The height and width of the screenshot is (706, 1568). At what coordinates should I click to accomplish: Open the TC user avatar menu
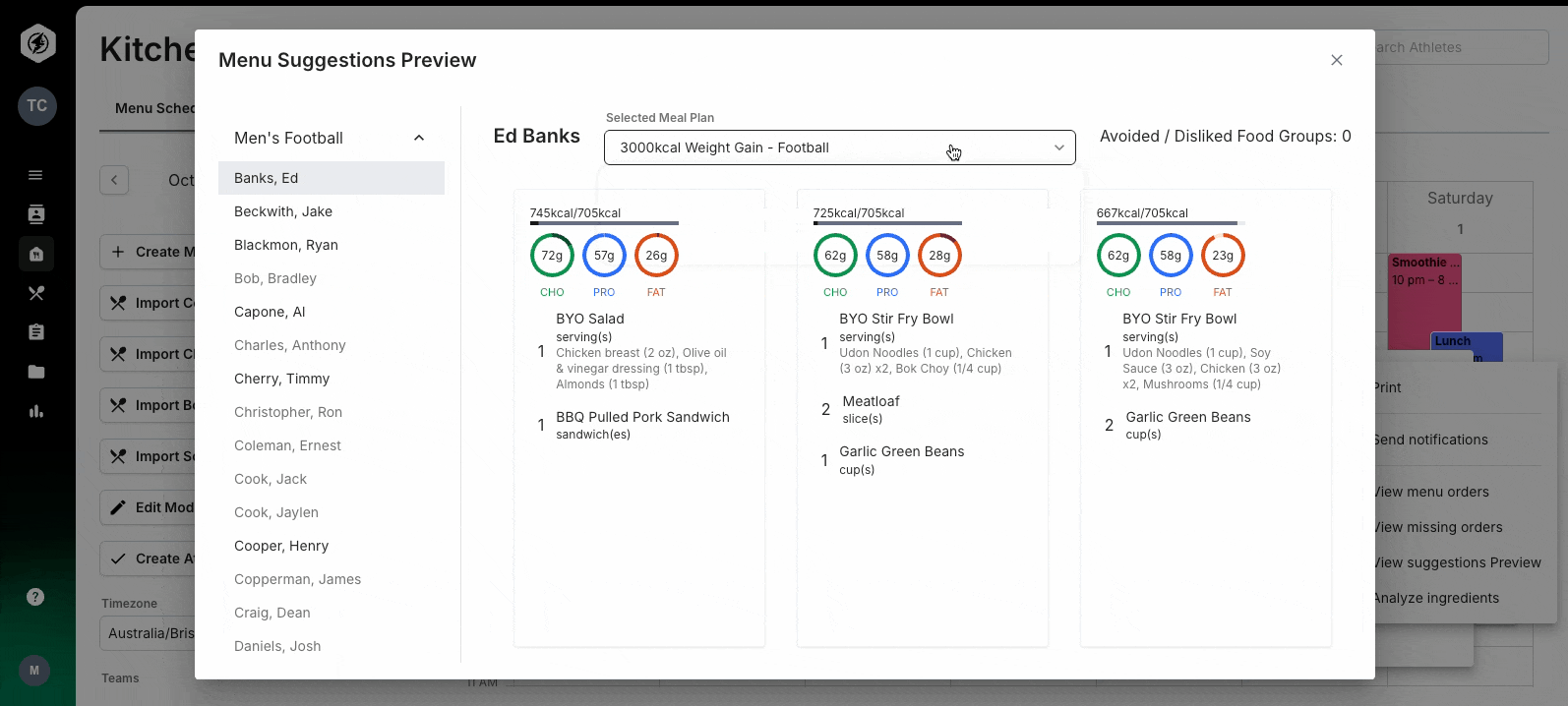37,106
